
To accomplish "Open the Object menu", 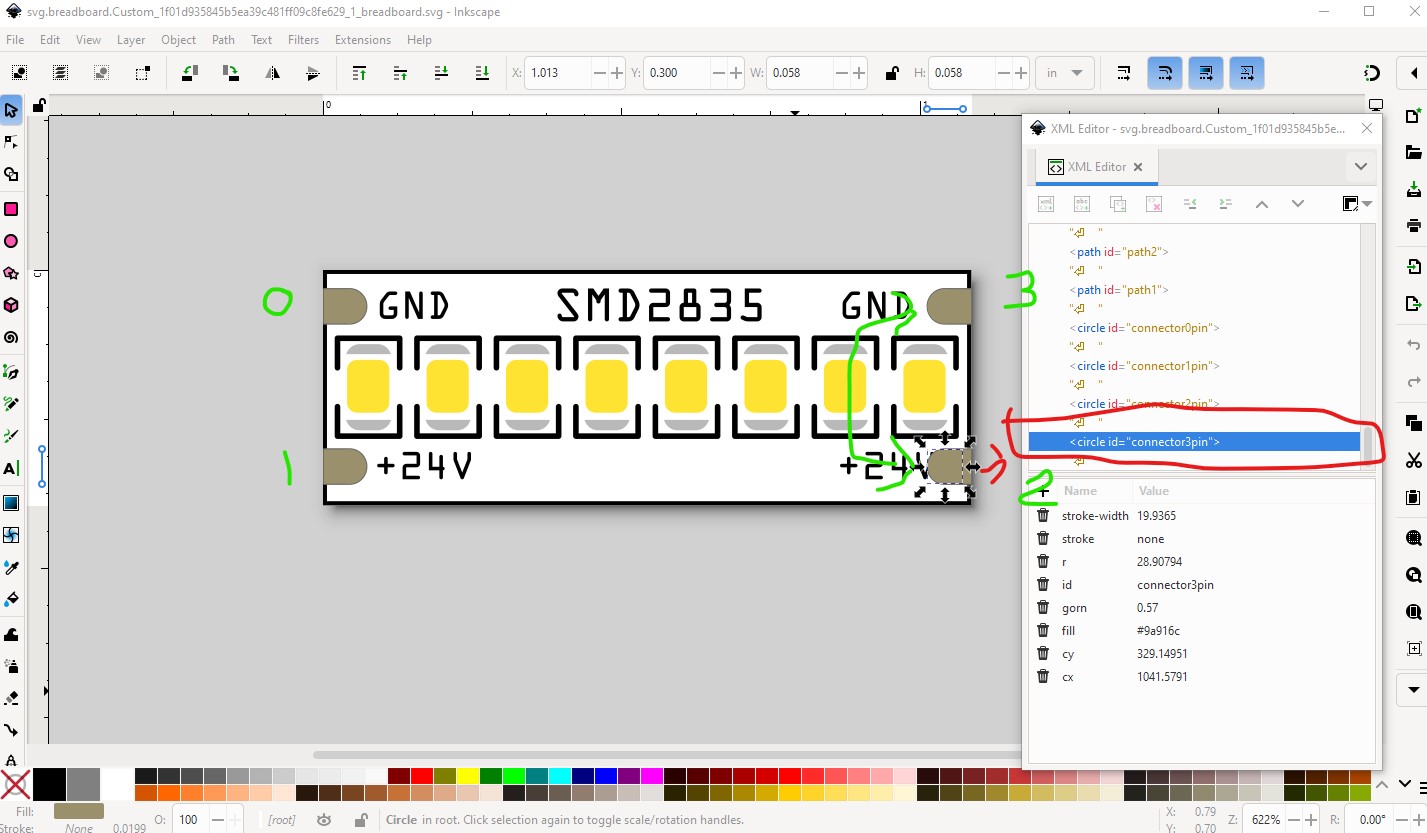I will pos(179,40).
